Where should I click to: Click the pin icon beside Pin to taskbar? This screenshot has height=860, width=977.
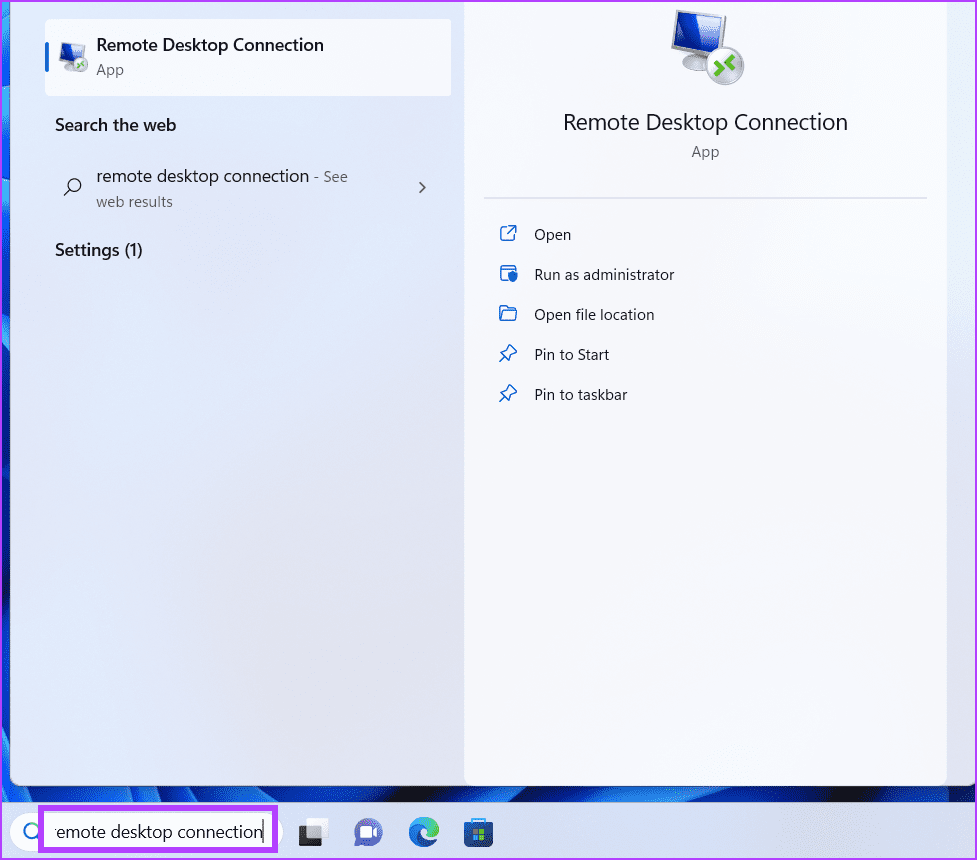[508, 393]
